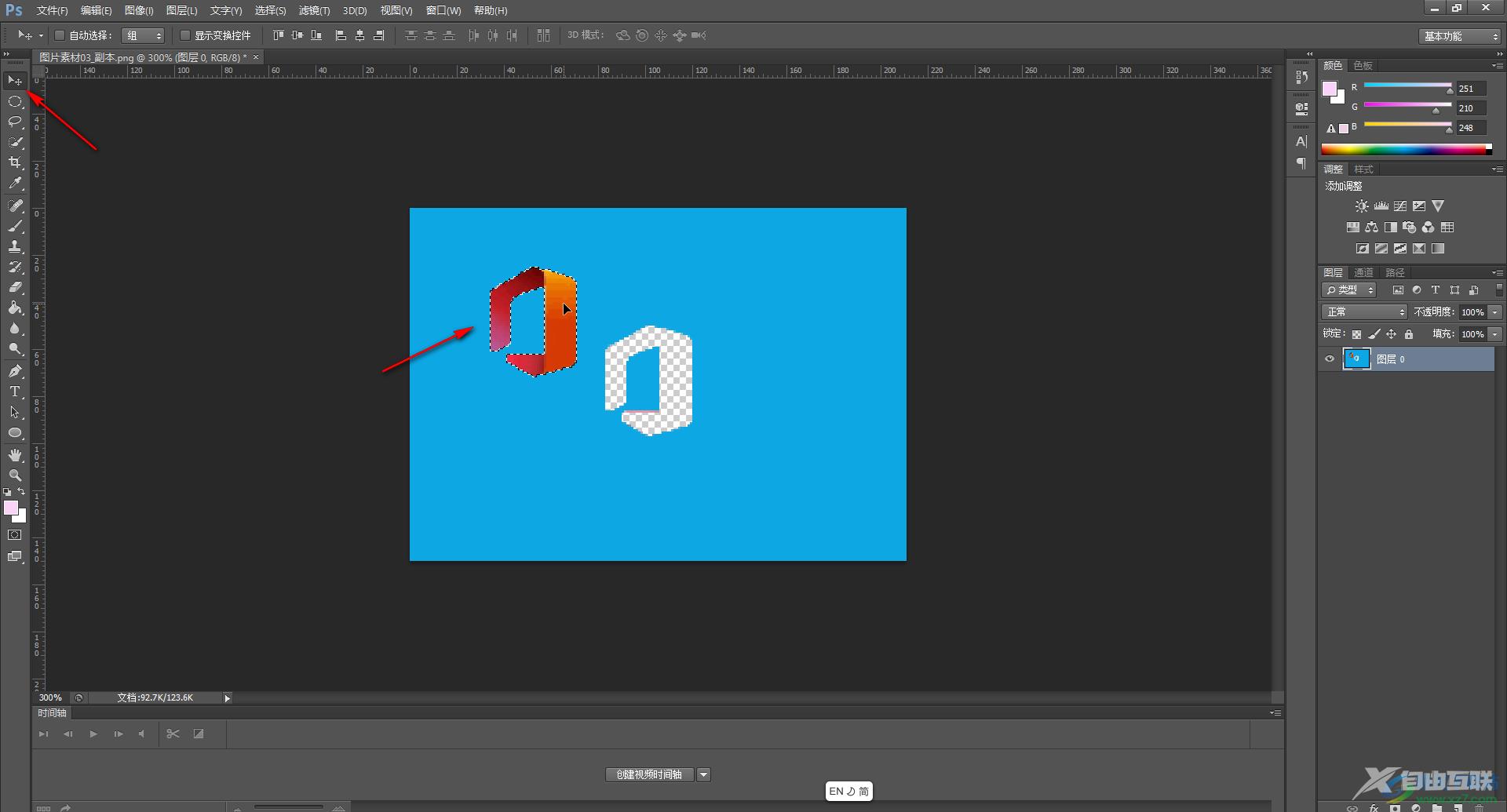Image resolution: width=1507 pixels, height=812 pixels.
Task: Open the 不透明度 opacity dropdown arrow
Action: (x=1495, y=312)
